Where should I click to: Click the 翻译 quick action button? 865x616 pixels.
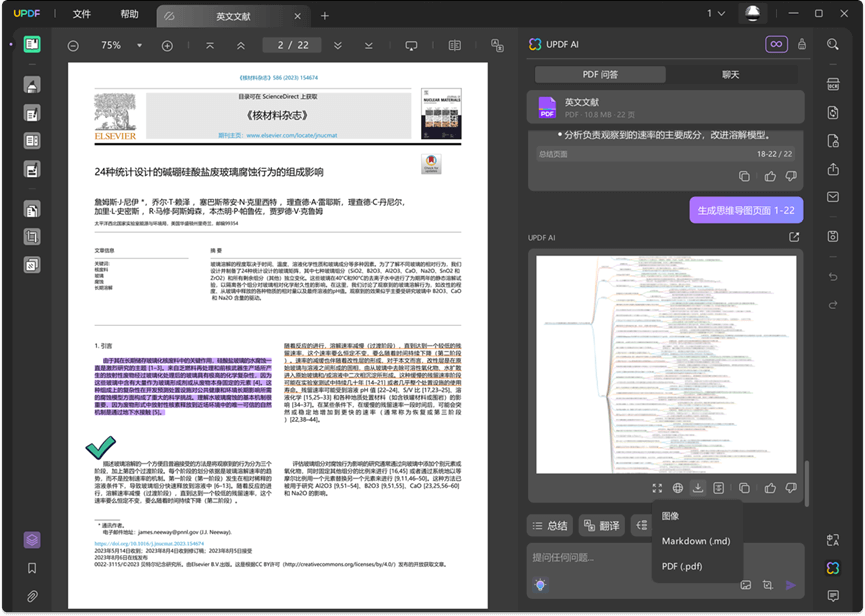click(x=602, y=526)
